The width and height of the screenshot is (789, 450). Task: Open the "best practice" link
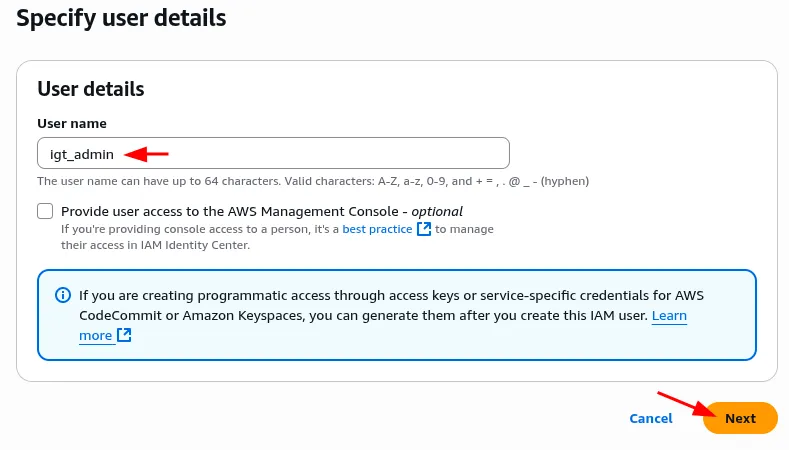(x=377, y=229)
